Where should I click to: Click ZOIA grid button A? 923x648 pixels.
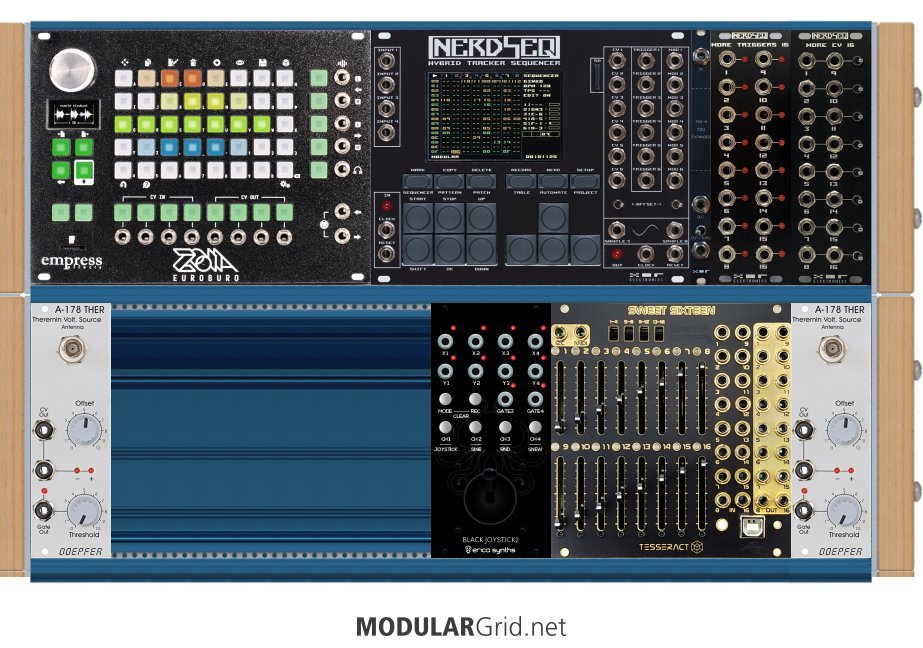coord(123,78)
